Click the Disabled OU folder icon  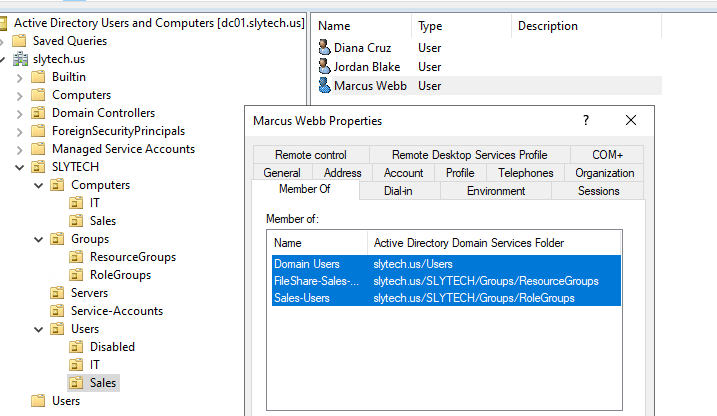[76, 347]
